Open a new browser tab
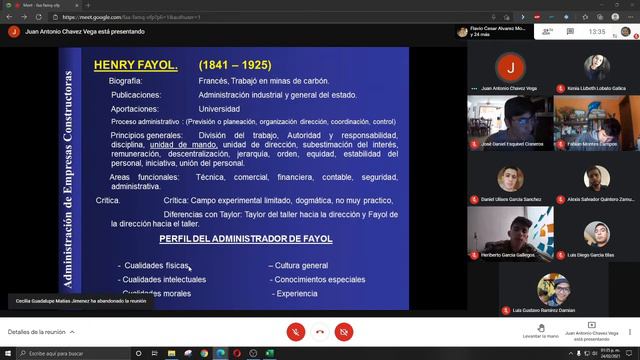The width and height of the screenshot is (640, 360). tap(88, 5)
